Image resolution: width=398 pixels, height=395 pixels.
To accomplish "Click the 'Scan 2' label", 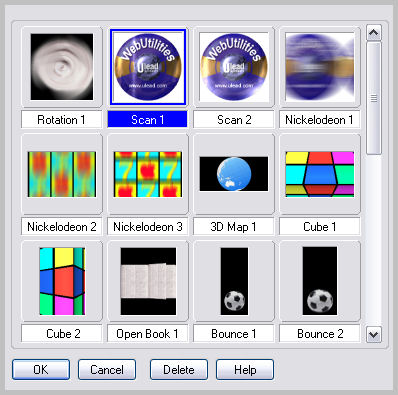I will [234, 120].
